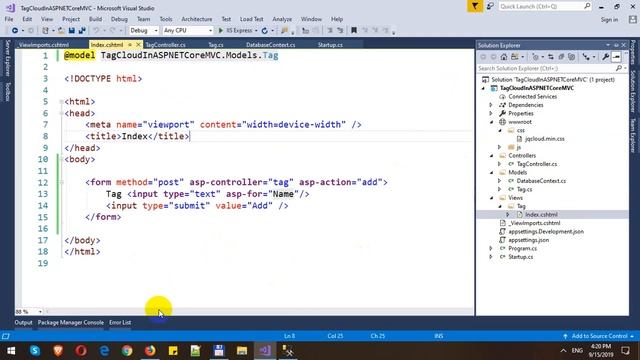The width and height of the screenshot is (640, 360).
Task: Click the Collapse All icon in Solution Explorer
Action: tap(561, 57)
